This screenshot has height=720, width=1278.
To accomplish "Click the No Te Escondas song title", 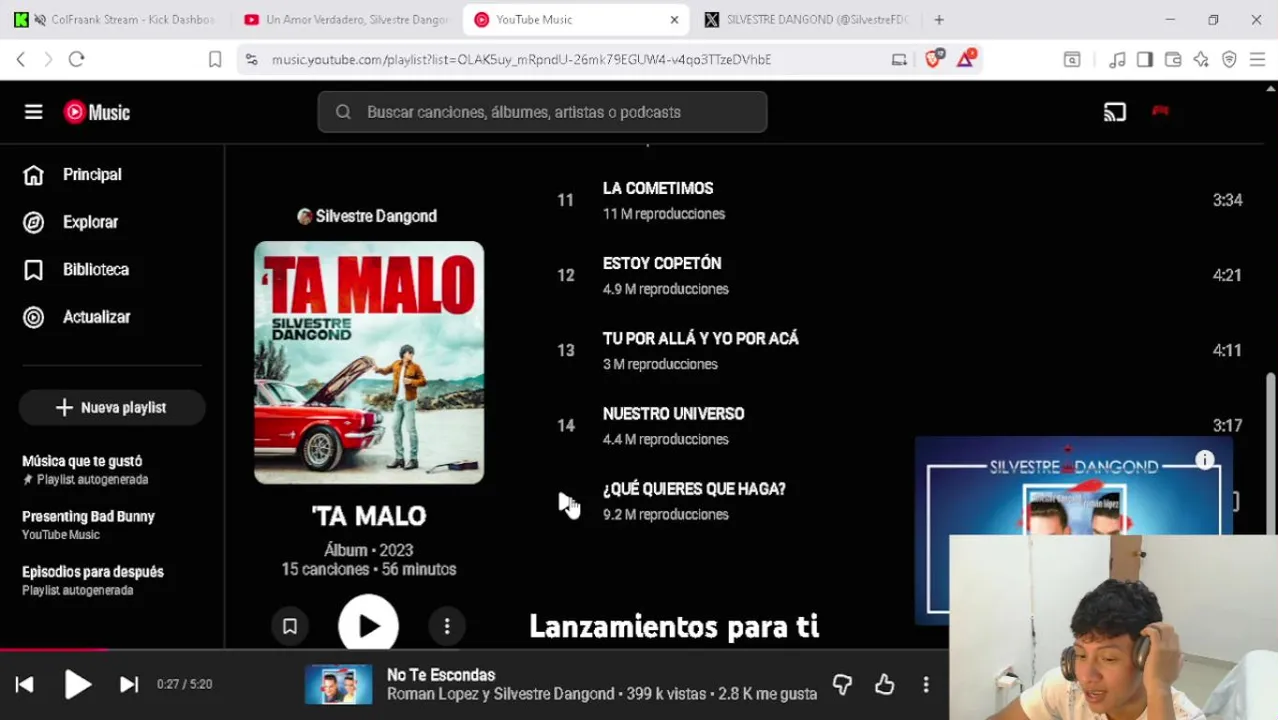I will click(441, 675).
